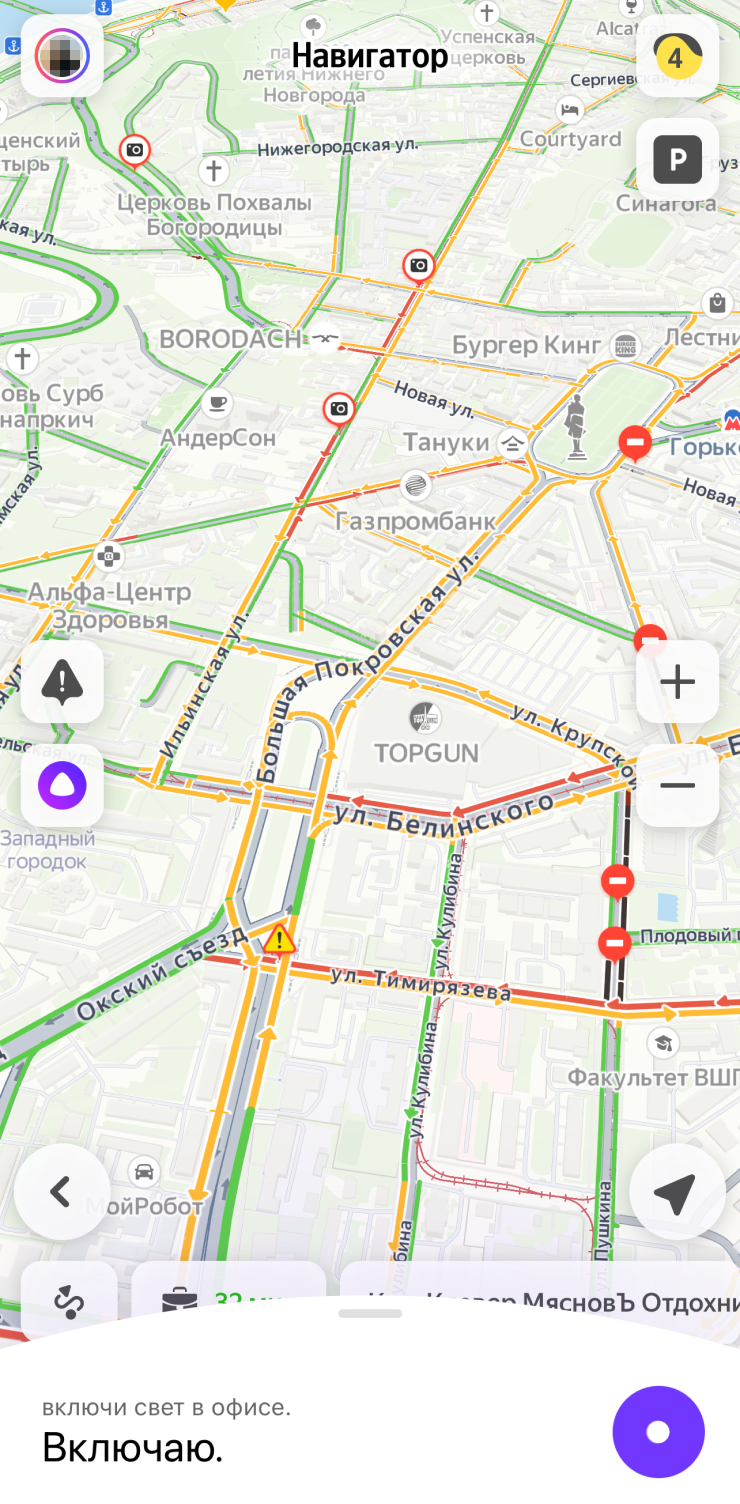Tap the speed camera near Нижегородская ул.
Image resolution: width=740 pixels, height=1504 pixels.
[134, 151]
